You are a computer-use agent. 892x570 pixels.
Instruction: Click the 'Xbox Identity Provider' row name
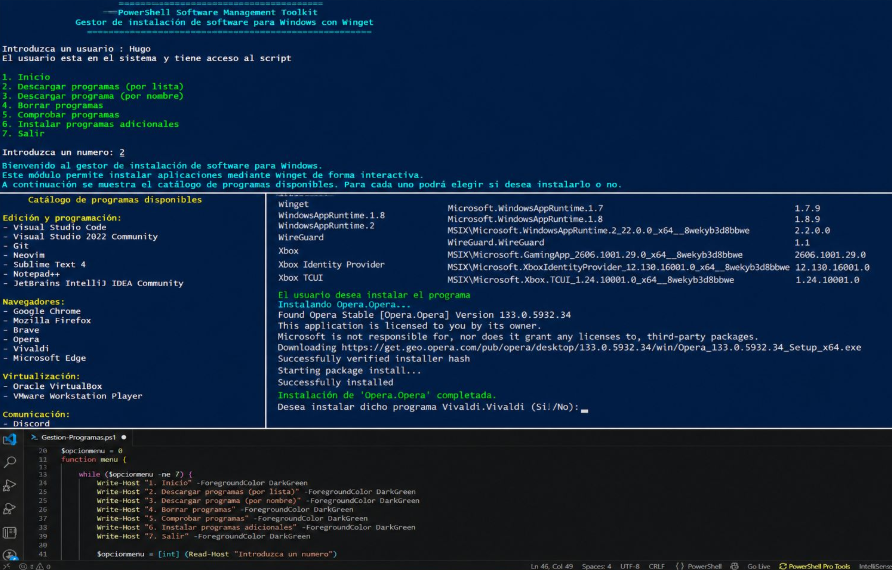coord(331,265)
